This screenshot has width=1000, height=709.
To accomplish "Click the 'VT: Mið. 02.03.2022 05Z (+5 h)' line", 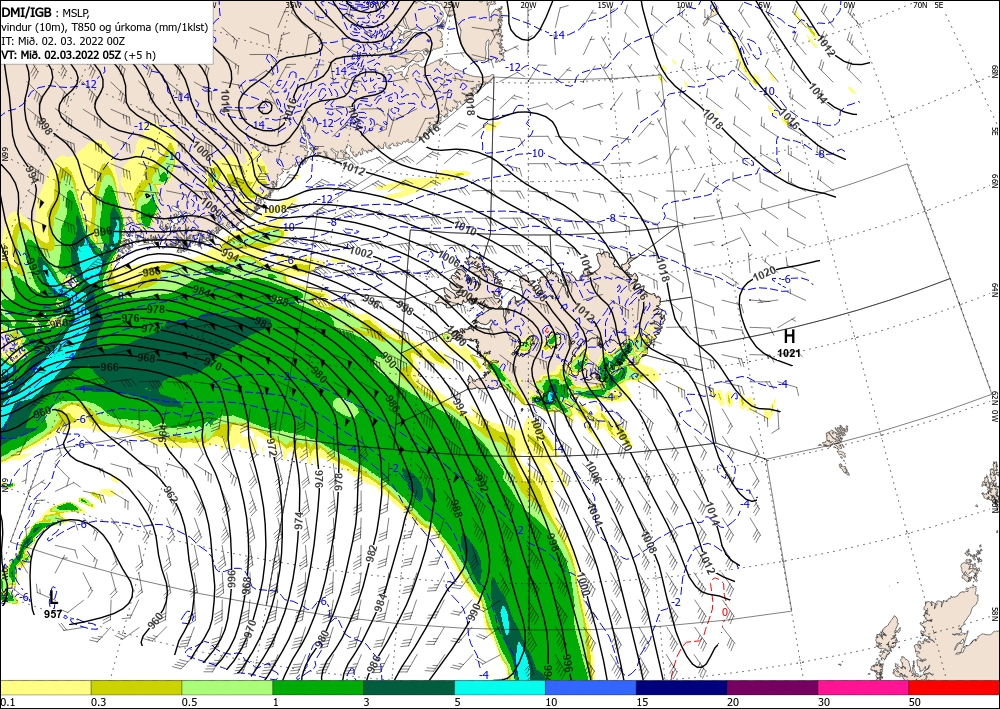I will point(78,55).
